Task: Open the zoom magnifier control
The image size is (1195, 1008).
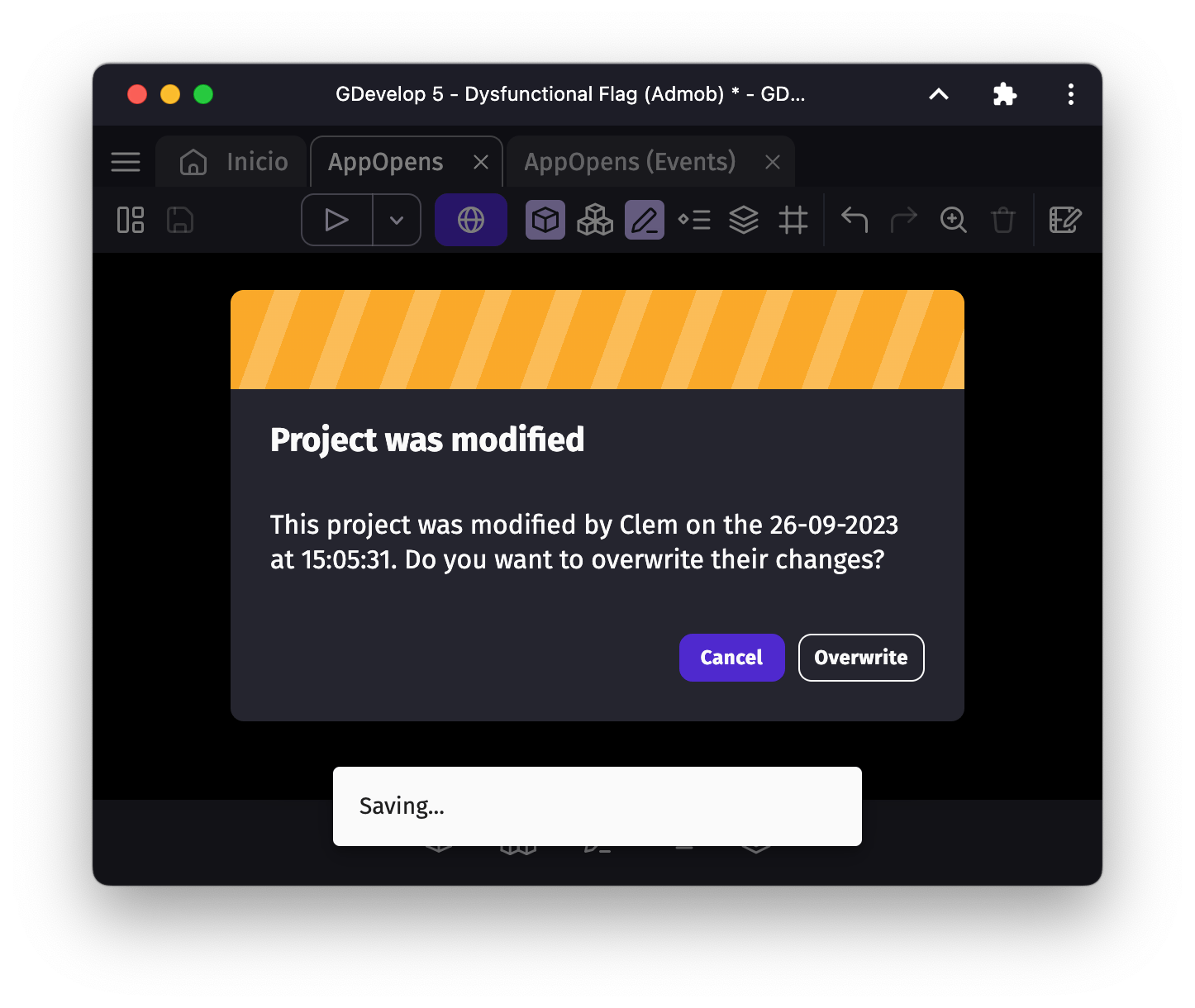Action: pyautogui.click(x=954, y=221)
